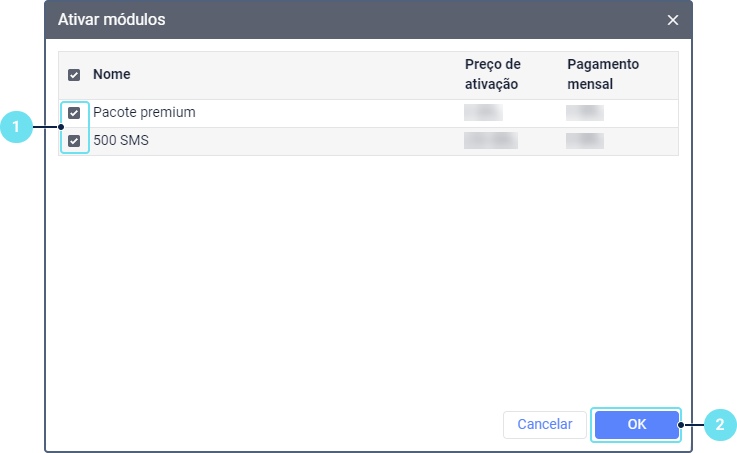This screenshot has height=453, width=737.
Task: Uncheck the Pacote premium checkbox
Action: pos(74,113)
